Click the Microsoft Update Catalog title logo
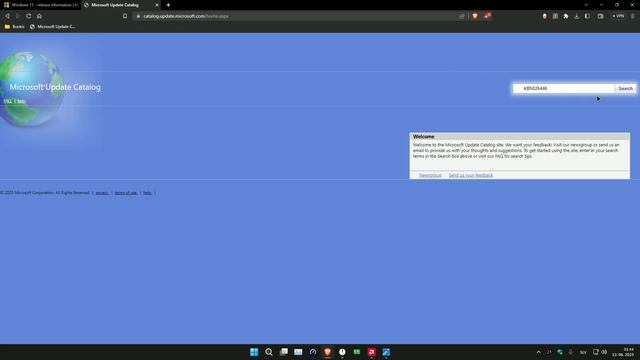The height and width of the screenshot is (360, 640). [55, 87]
